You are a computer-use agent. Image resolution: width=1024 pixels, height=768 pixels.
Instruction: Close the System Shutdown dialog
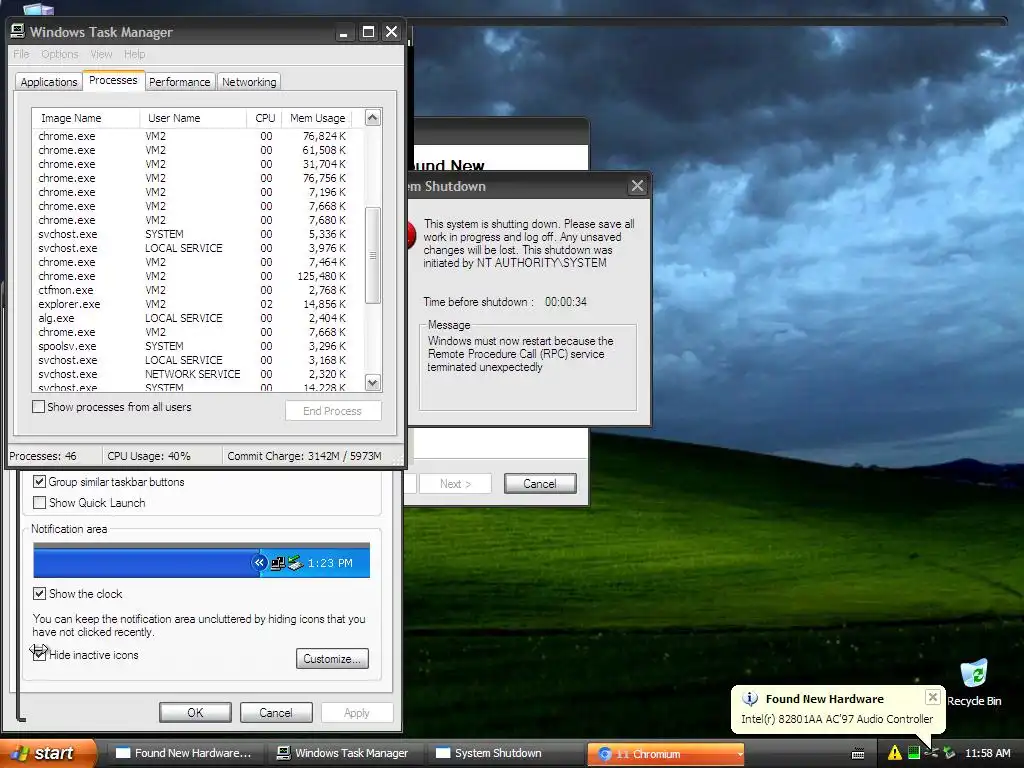[637, 186]
